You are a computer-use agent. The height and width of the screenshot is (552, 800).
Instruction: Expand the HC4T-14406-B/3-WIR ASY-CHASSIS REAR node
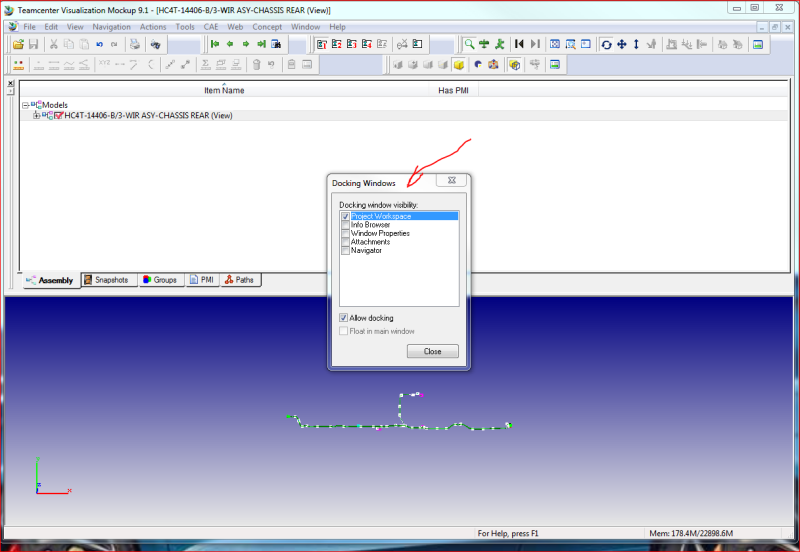(36, 116)
